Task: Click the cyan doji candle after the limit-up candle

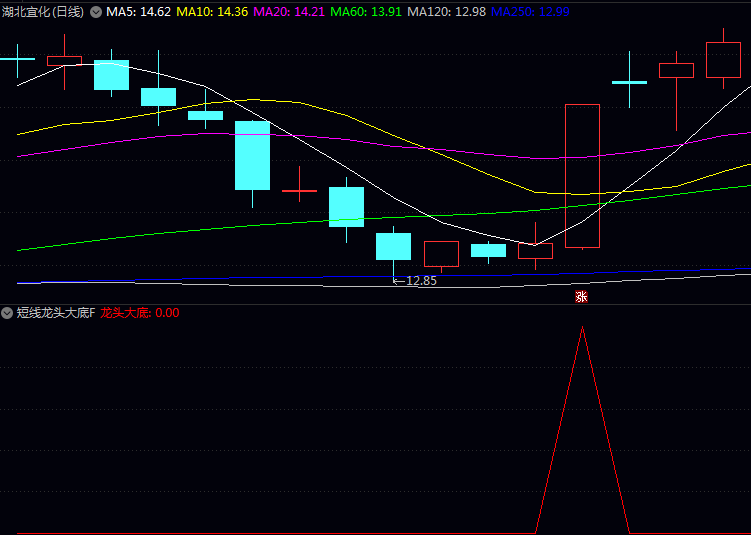Action: (629, 82)
